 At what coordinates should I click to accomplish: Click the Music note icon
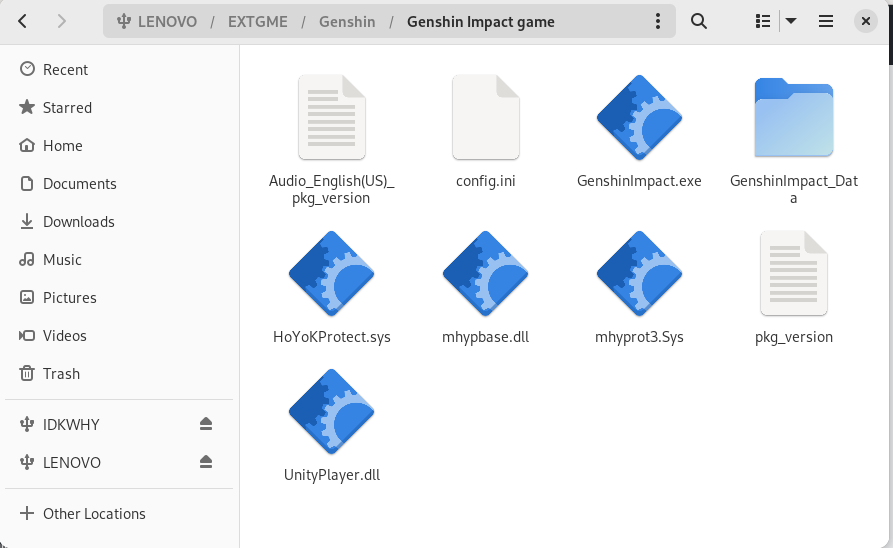click(27, 260)
